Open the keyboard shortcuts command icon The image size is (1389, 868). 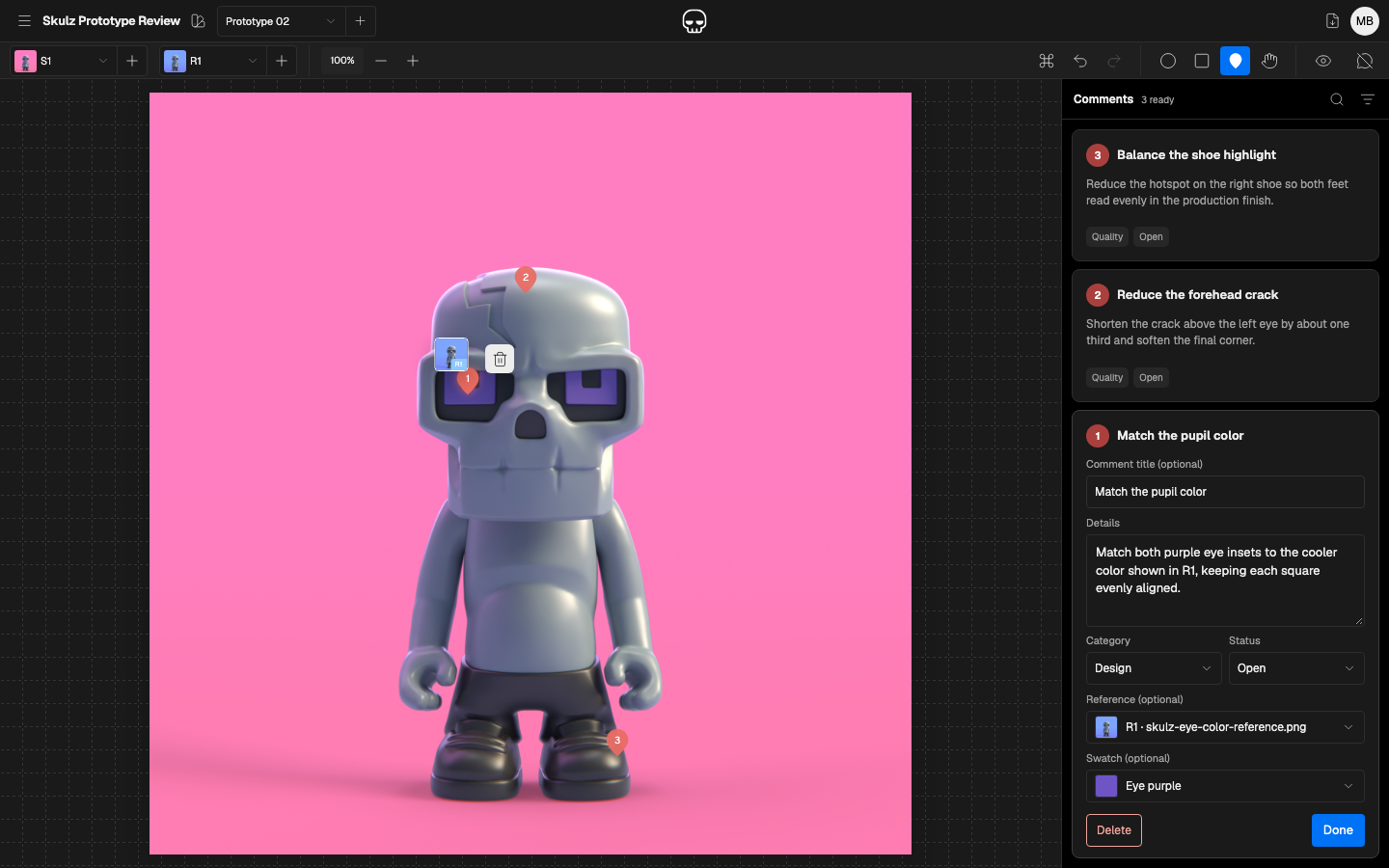pos(1047,61)
